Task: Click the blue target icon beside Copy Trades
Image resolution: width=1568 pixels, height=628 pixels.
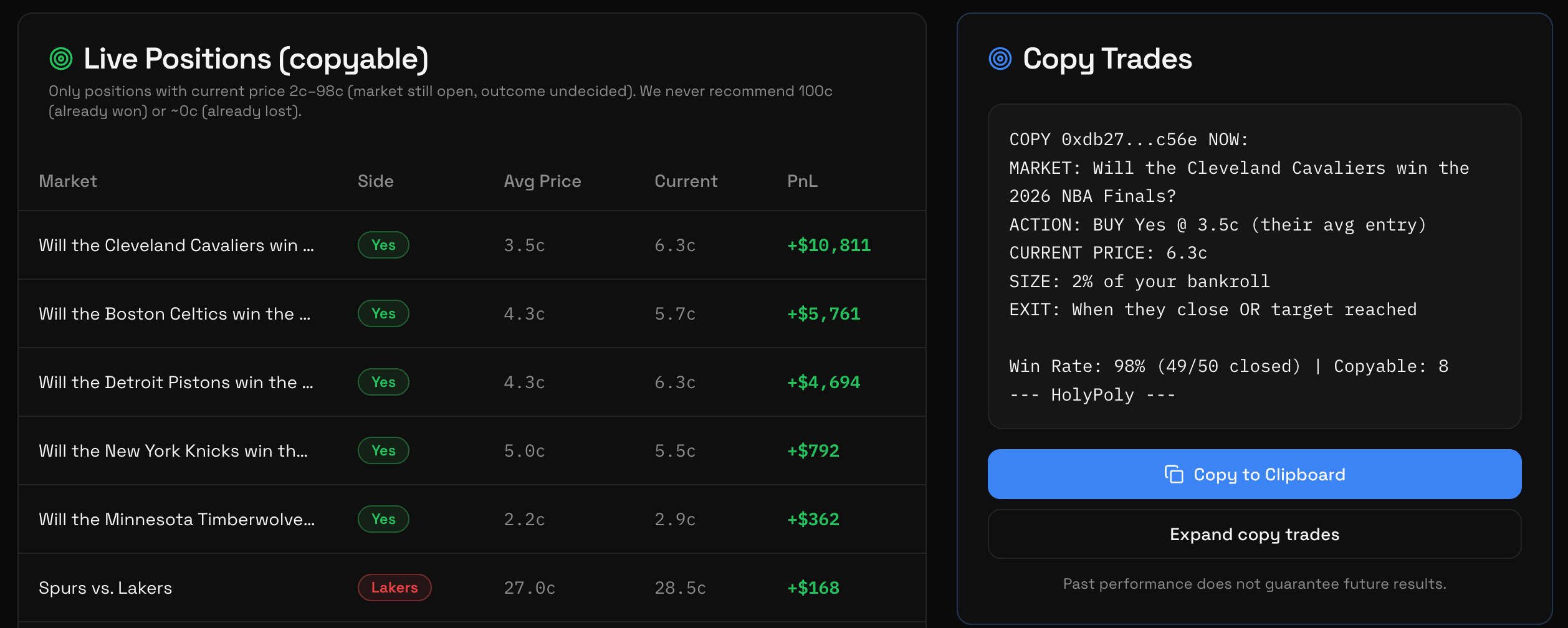Action: [x=1000, y=58]
